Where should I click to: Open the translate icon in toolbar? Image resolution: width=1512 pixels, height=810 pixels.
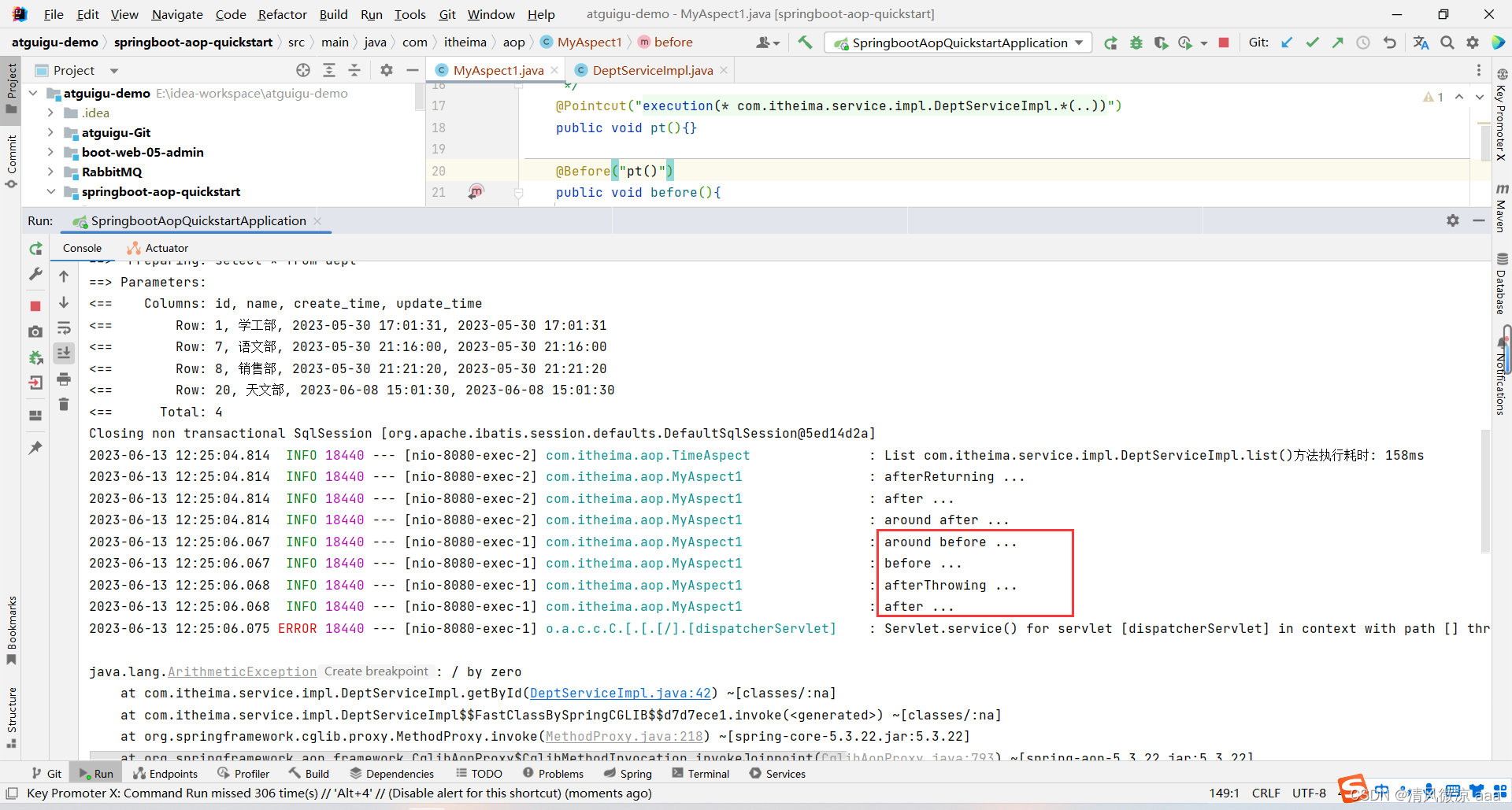(1421, 43)
